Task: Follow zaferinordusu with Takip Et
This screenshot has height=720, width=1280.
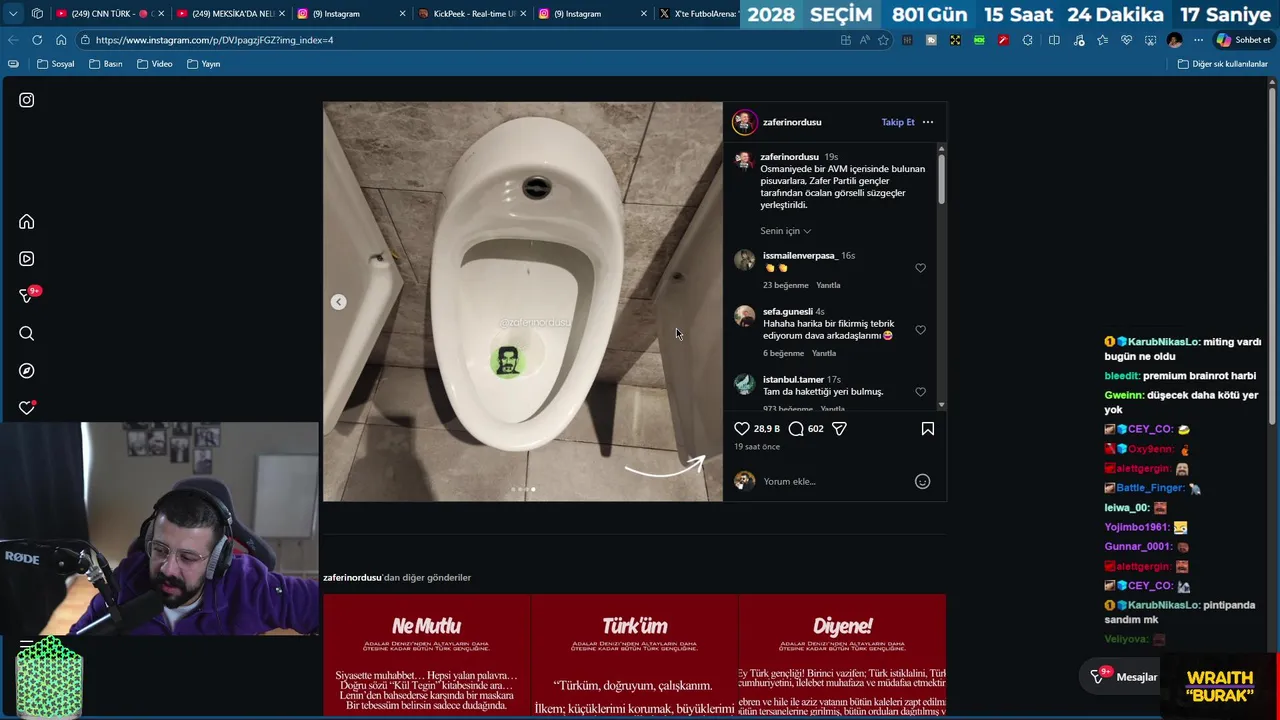Action: [898, 122]
